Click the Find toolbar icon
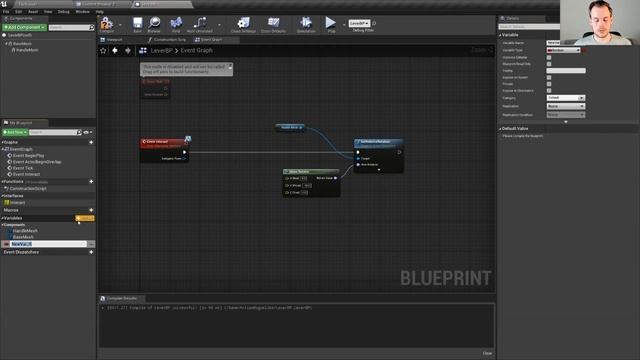 (x=176, y=23)
